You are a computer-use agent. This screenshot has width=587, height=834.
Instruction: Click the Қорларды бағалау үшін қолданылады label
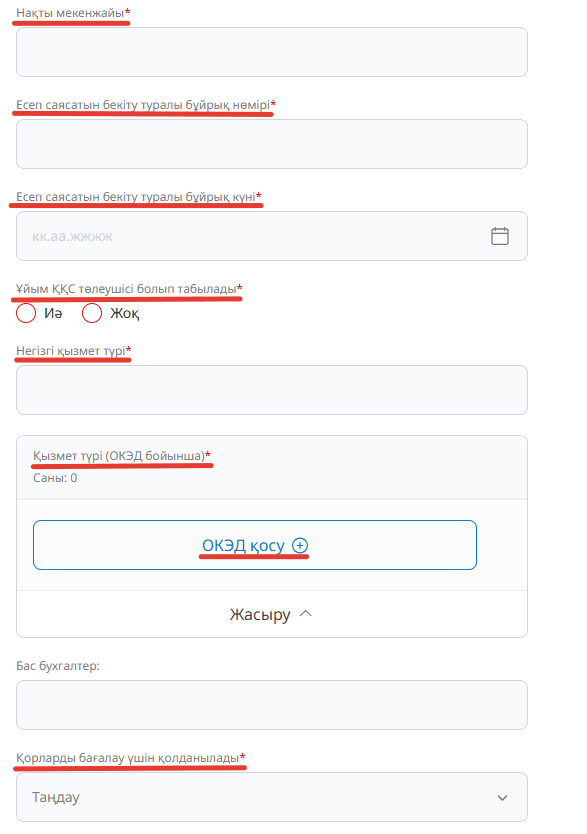(130, 757)
